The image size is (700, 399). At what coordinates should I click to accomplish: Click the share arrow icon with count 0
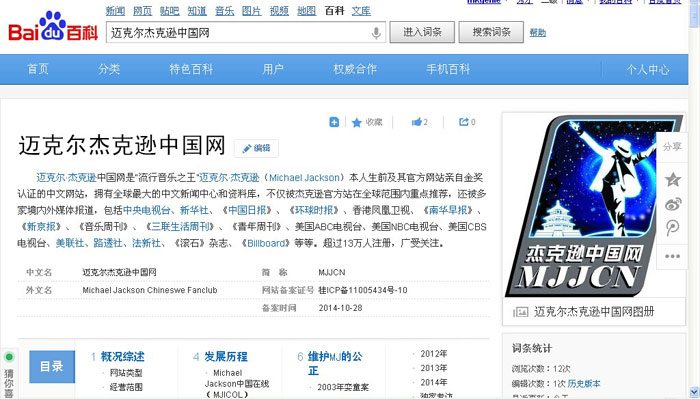(x=464, y=122)
